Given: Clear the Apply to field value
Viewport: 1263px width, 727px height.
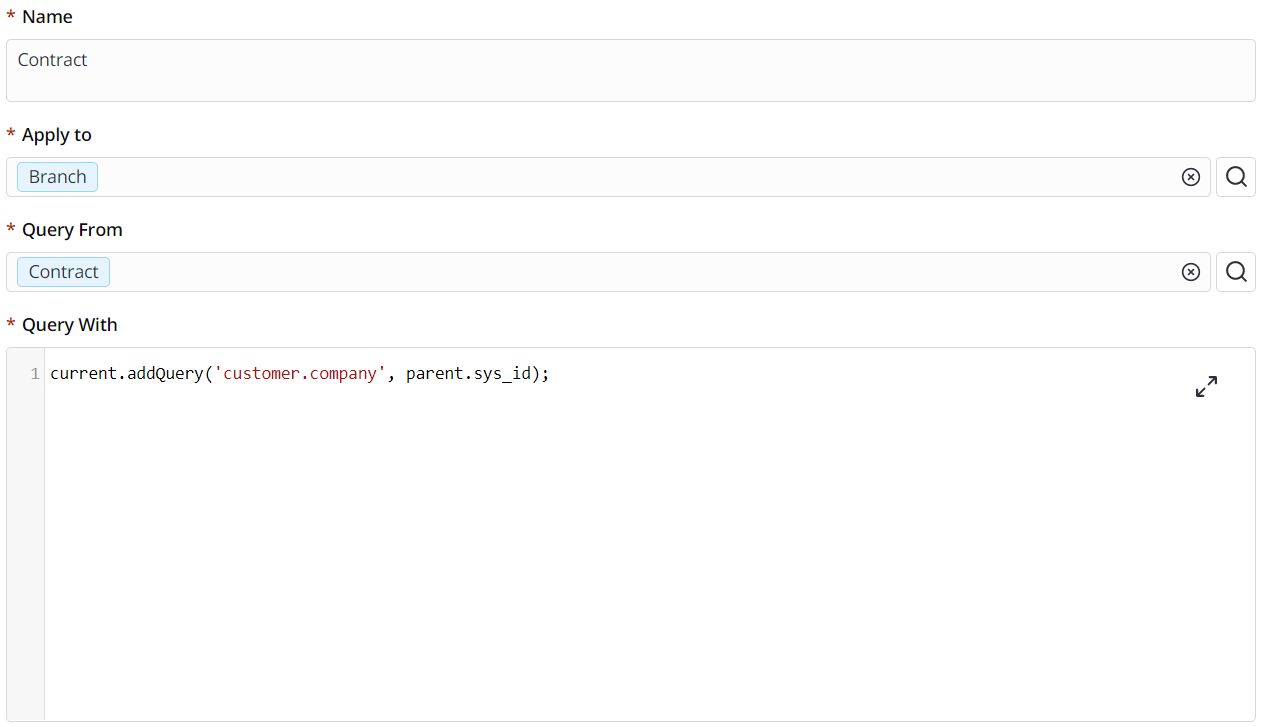Looking at the screenshot, I should [x=1190, y=177].
